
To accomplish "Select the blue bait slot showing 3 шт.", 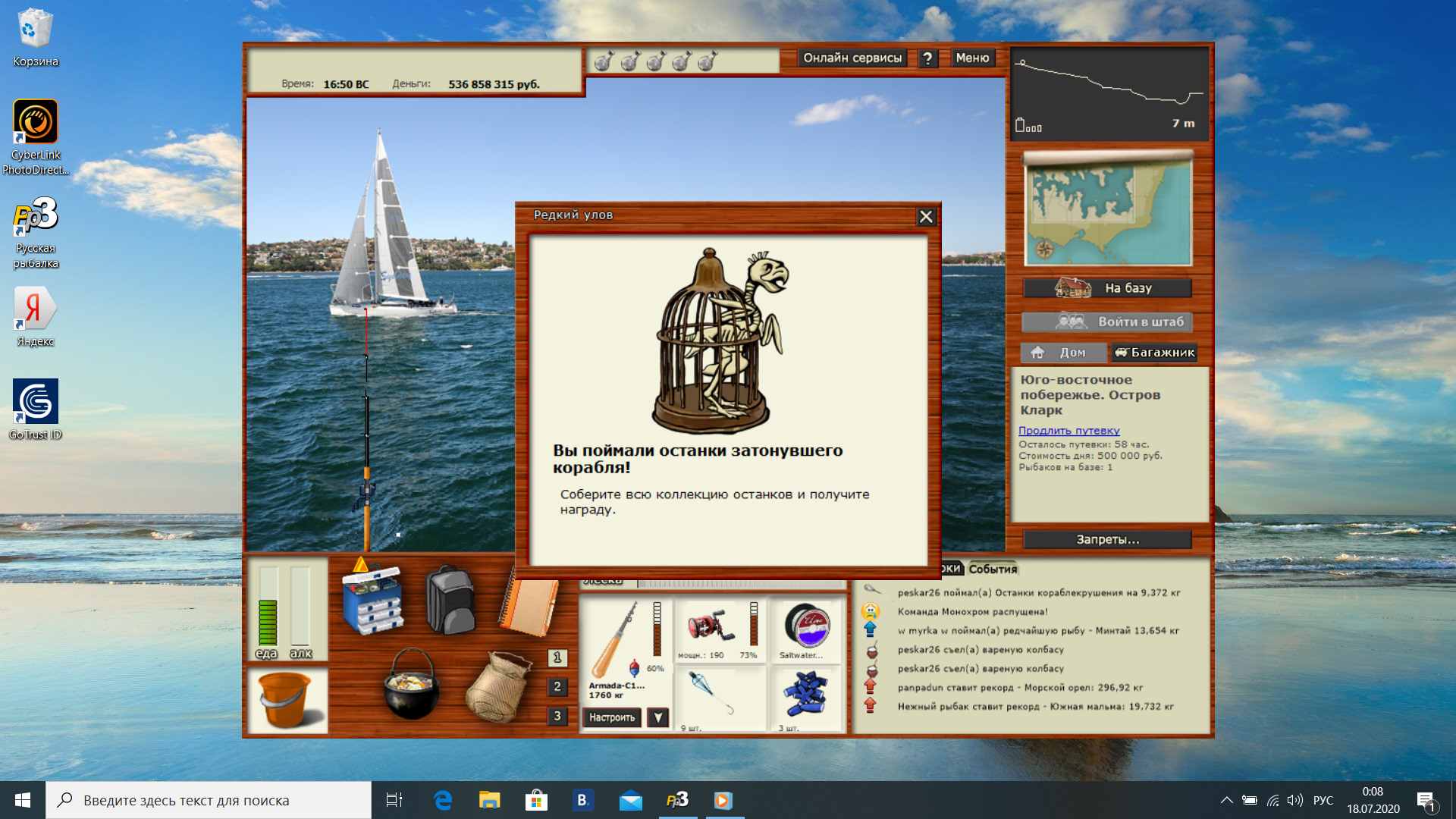I will tap(806, 699).
